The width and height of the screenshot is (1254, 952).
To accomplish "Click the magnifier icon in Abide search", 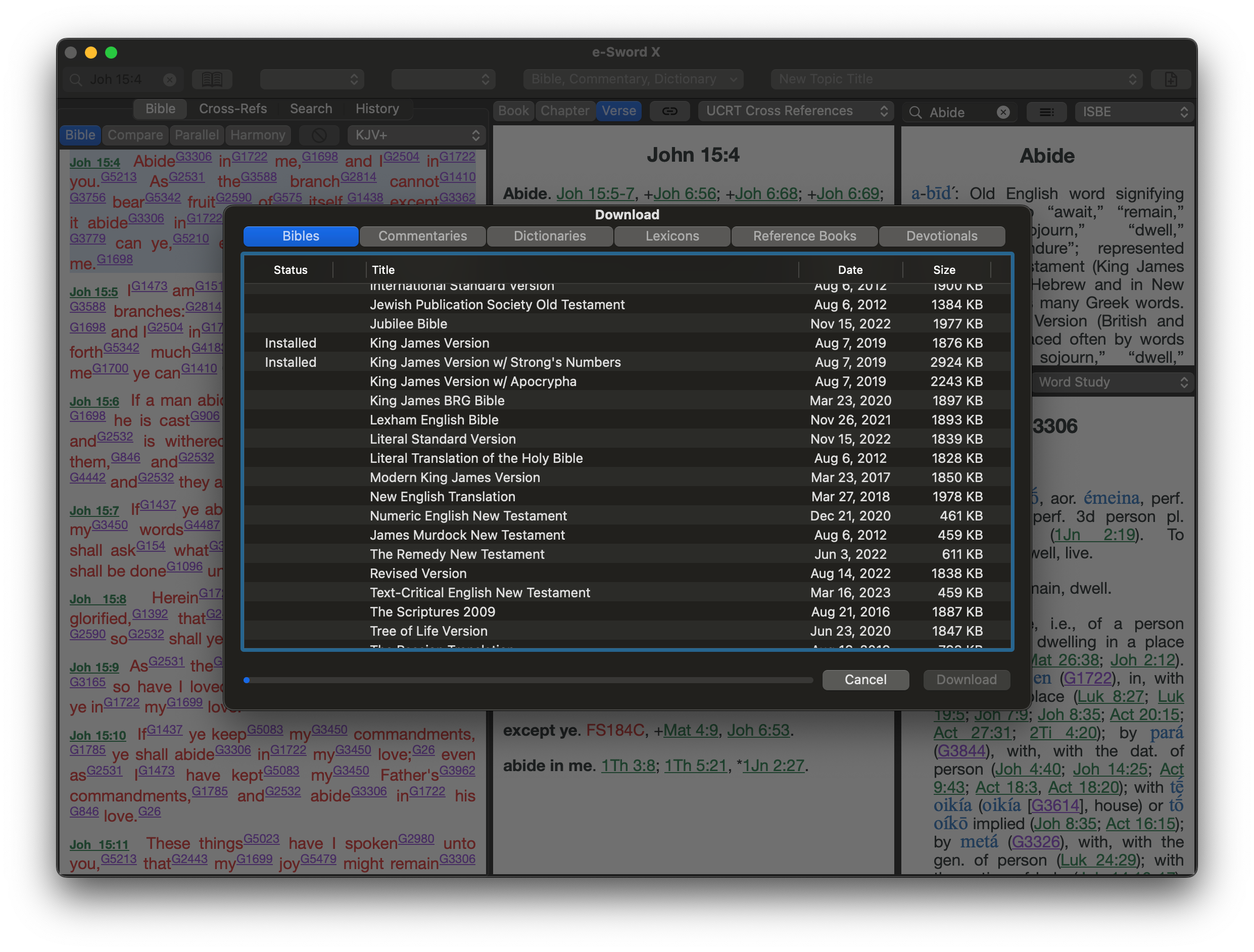I will tap(915, 112).
